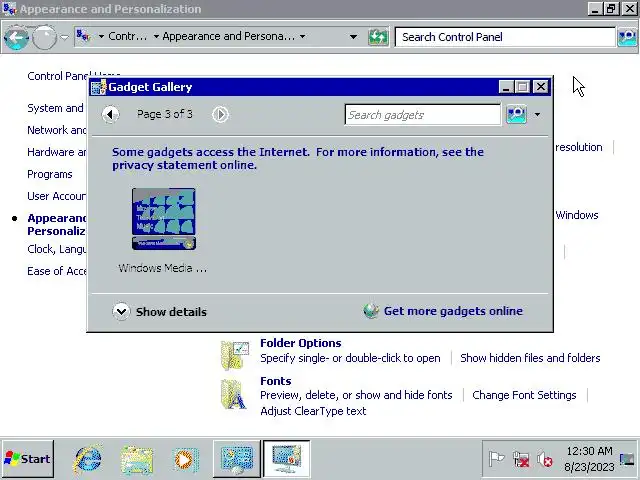Open recent pages dropdown next to forward button

click(64, 37)
